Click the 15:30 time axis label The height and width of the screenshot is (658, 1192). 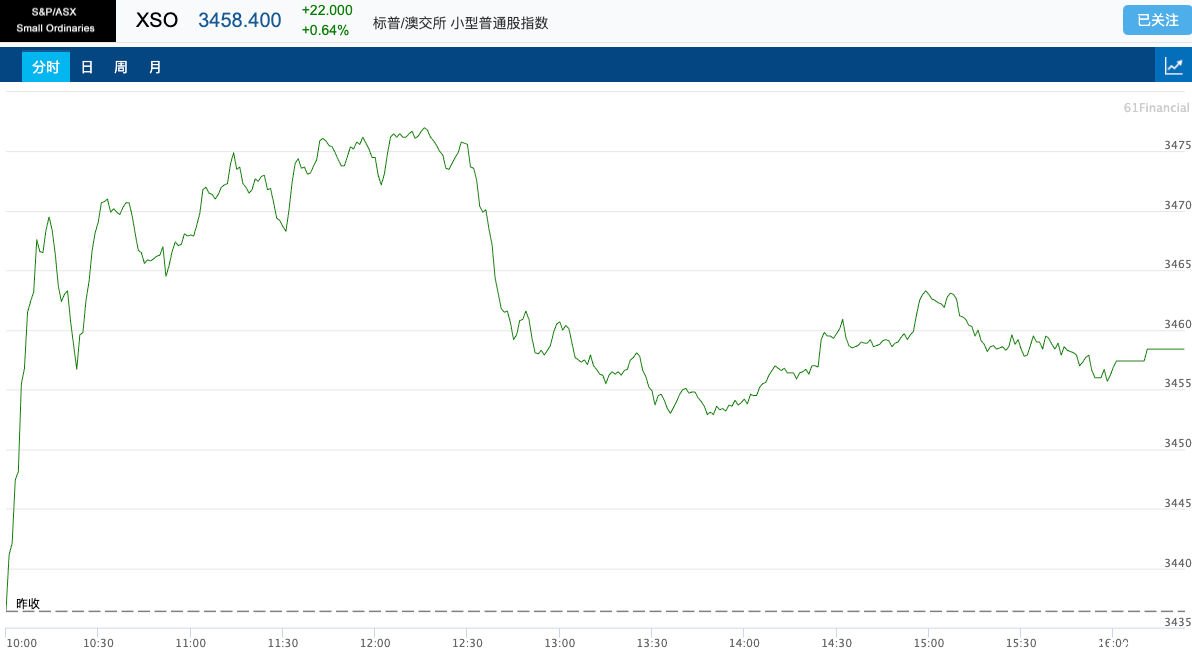tap(1021, 644)
